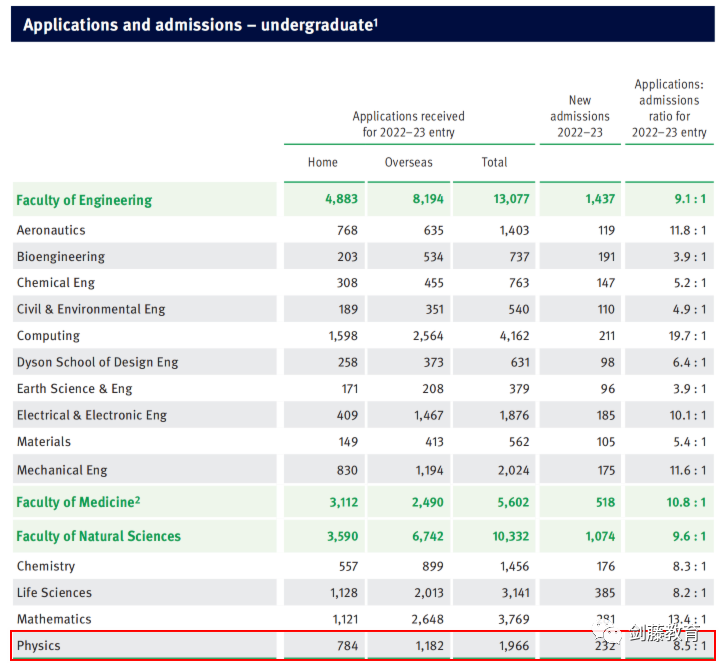Click Computing's 19.7 : 1 ratio cell

684,336
